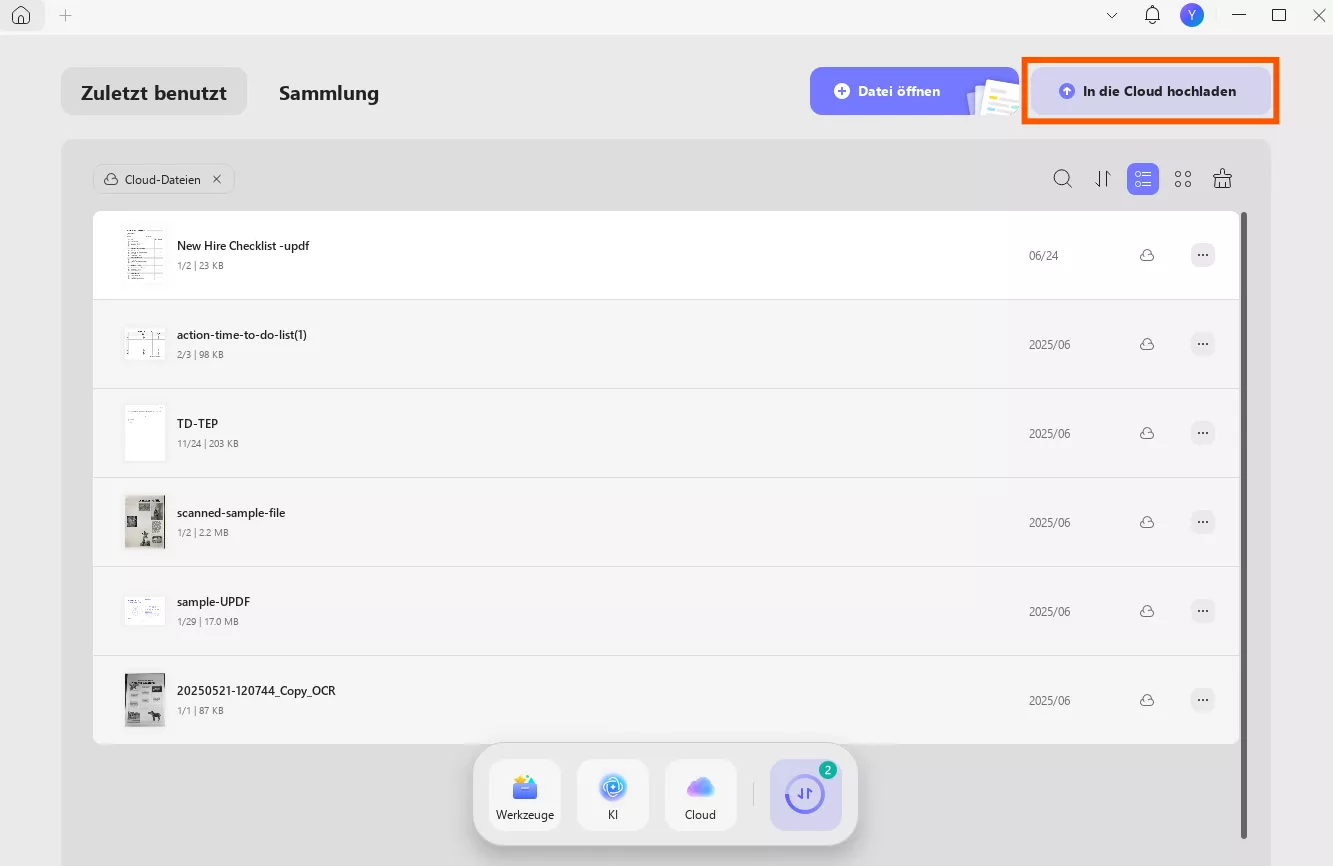Select action-time-to-do-list(1) file name
The height and width of the screenshot is (866, 1333).
click(x=242, y=335)
